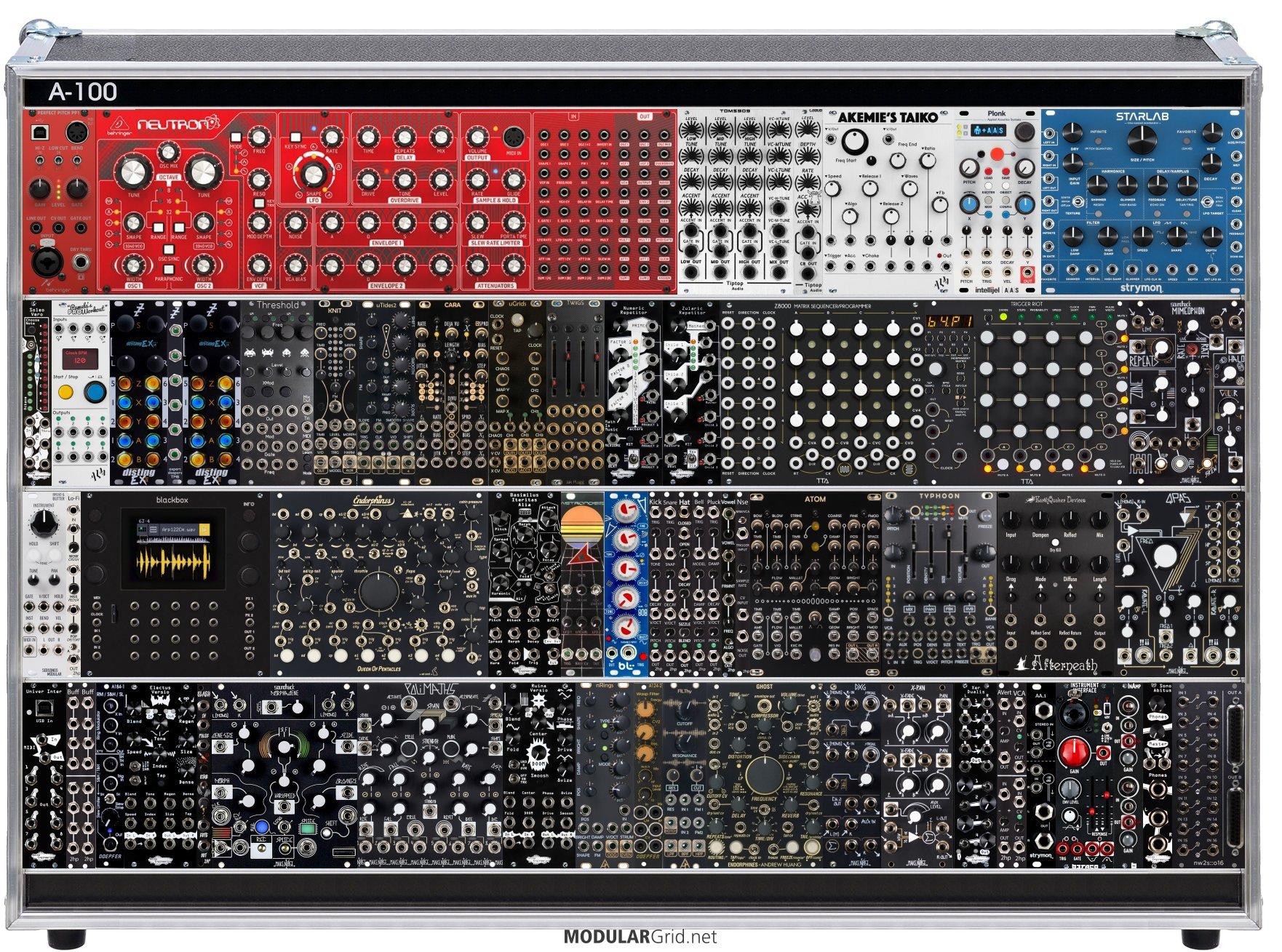Click the OSC MIX knob on the Neutron

168,152
